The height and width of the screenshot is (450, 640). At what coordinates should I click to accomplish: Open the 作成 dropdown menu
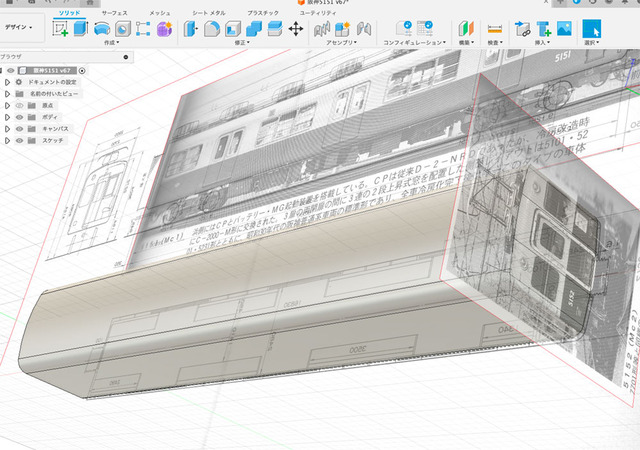[x=111, y=42]
